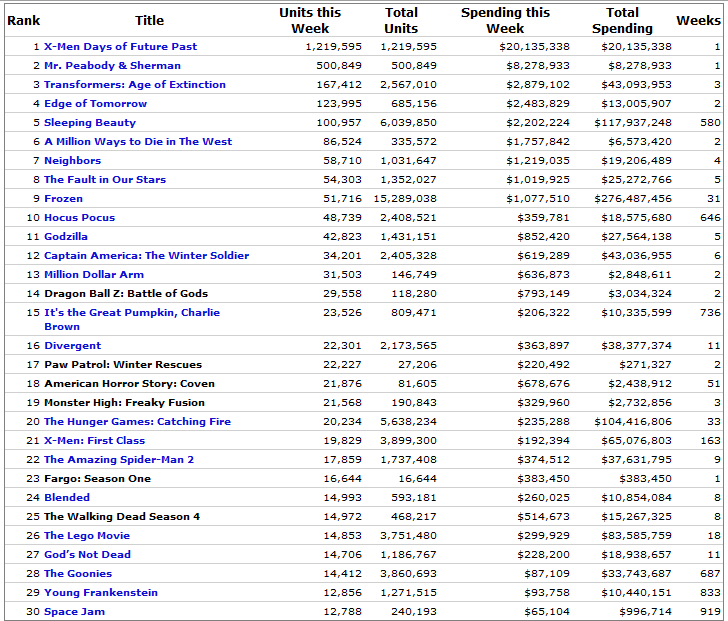This screenshot has height=621, width=728.
Task: Open the Divergent title link
Action: coord(72,346)
